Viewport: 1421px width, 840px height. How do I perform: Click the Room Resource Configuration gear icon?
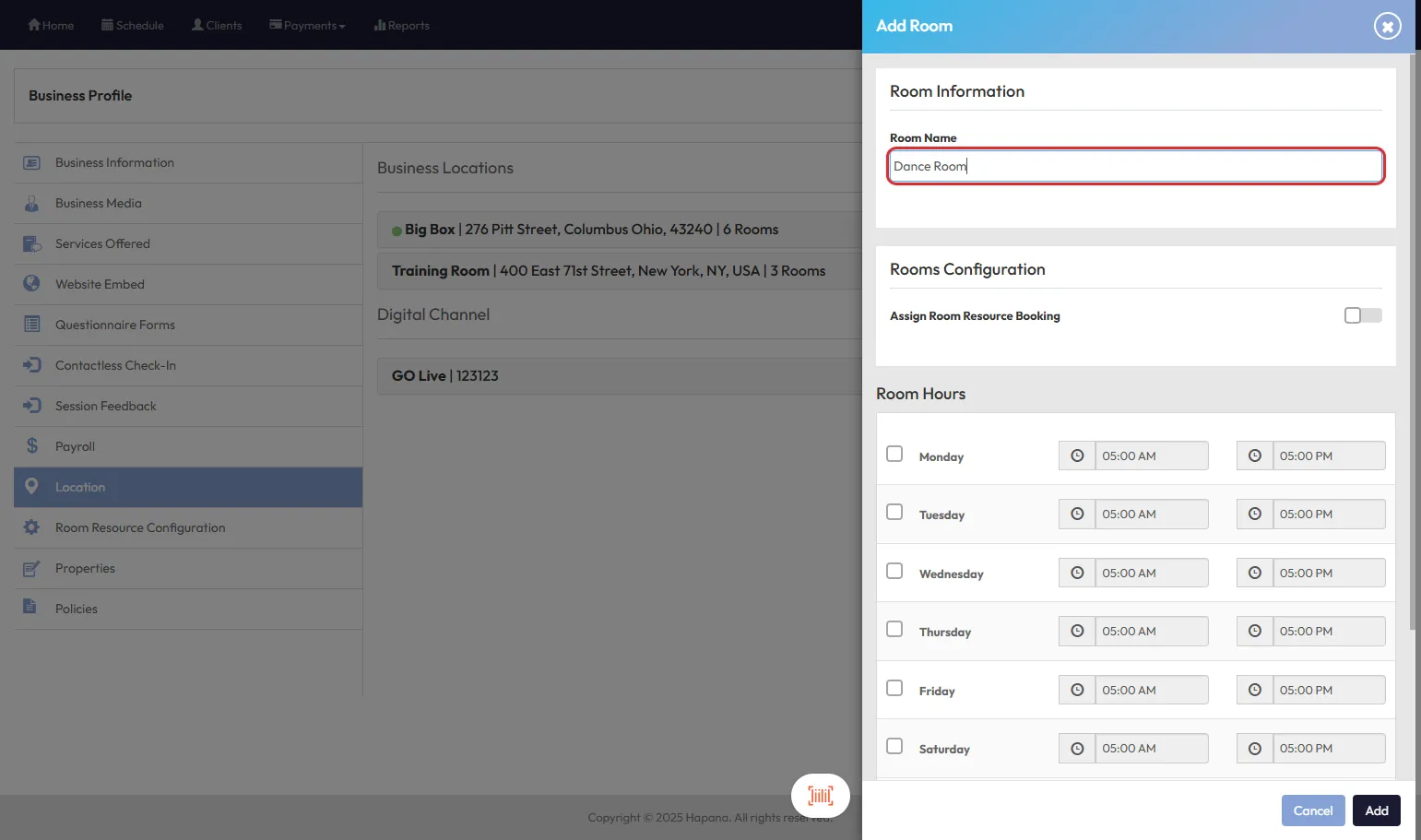(x=31, y=527)
